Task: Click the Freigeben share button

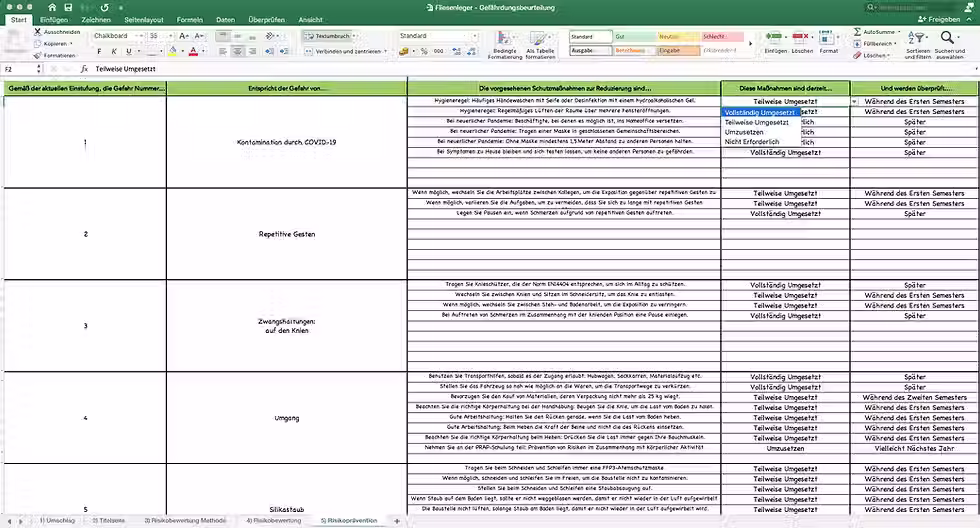Action: [x=939, y=19]
